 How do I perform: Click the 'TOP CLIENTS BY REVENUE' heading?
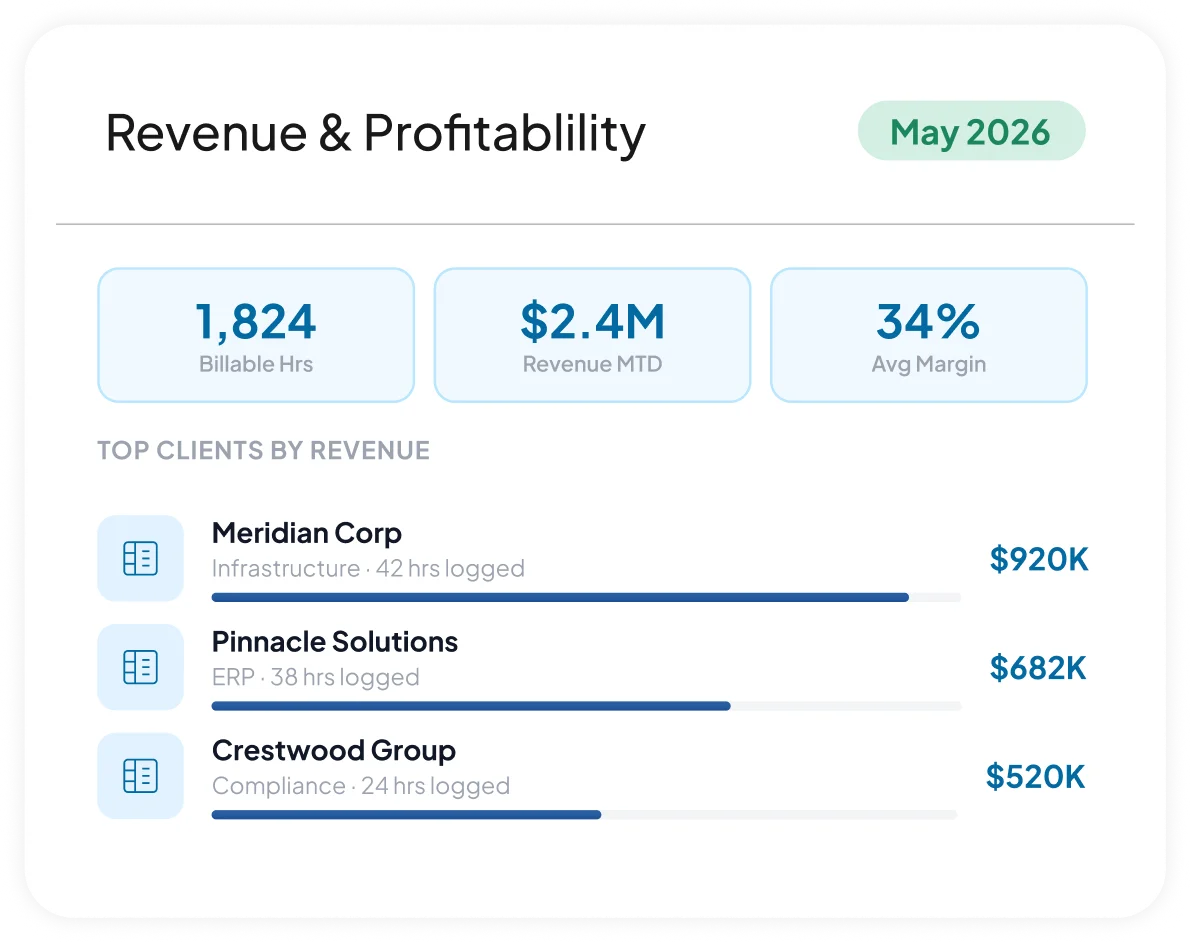264,451
